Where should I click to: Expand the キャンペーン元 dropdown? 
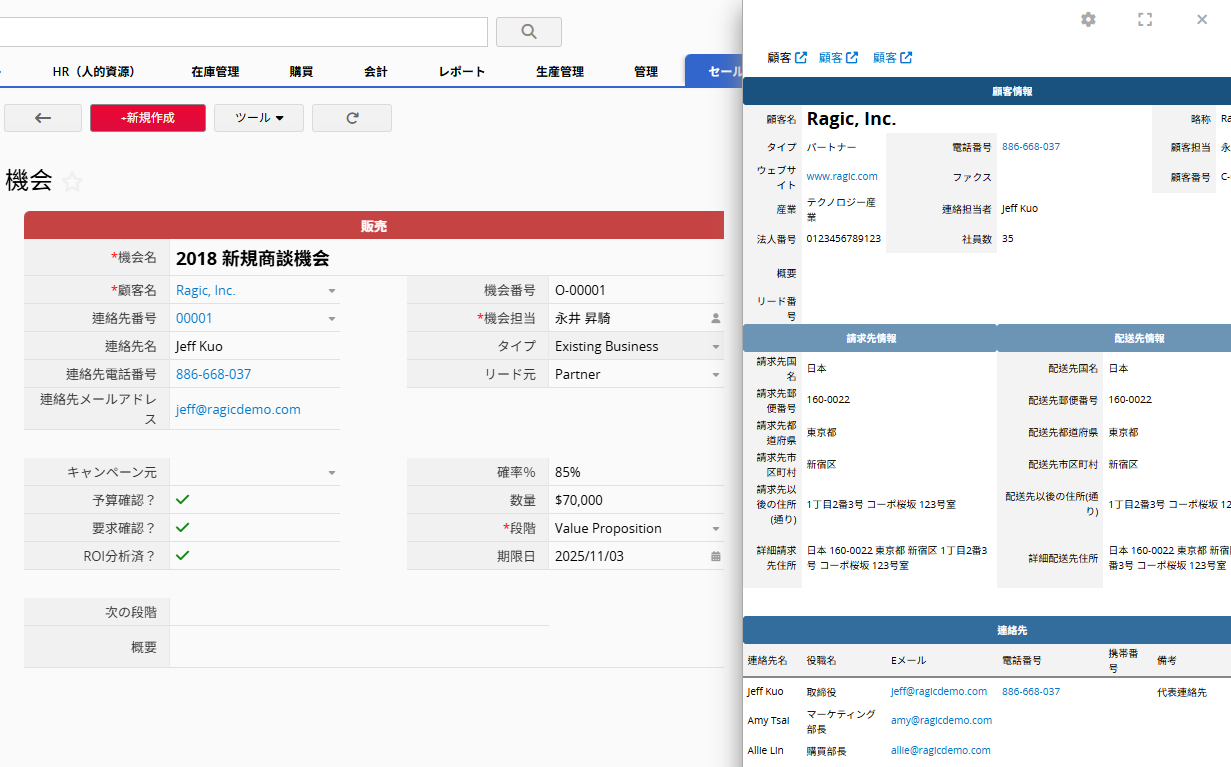[x=331, y=473]
